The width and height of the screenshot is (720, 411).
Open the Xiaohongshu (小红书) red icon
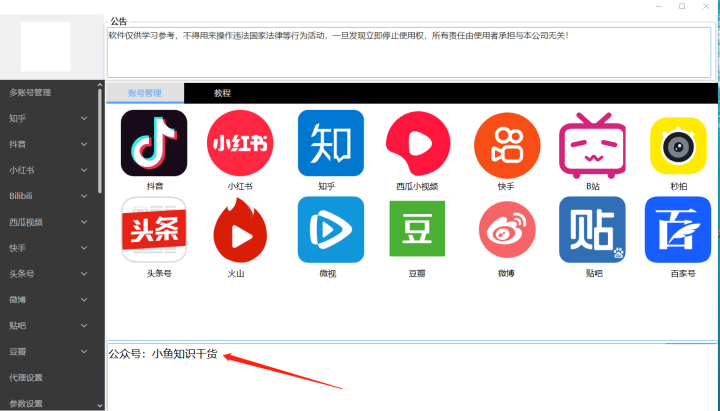(240, 143)
